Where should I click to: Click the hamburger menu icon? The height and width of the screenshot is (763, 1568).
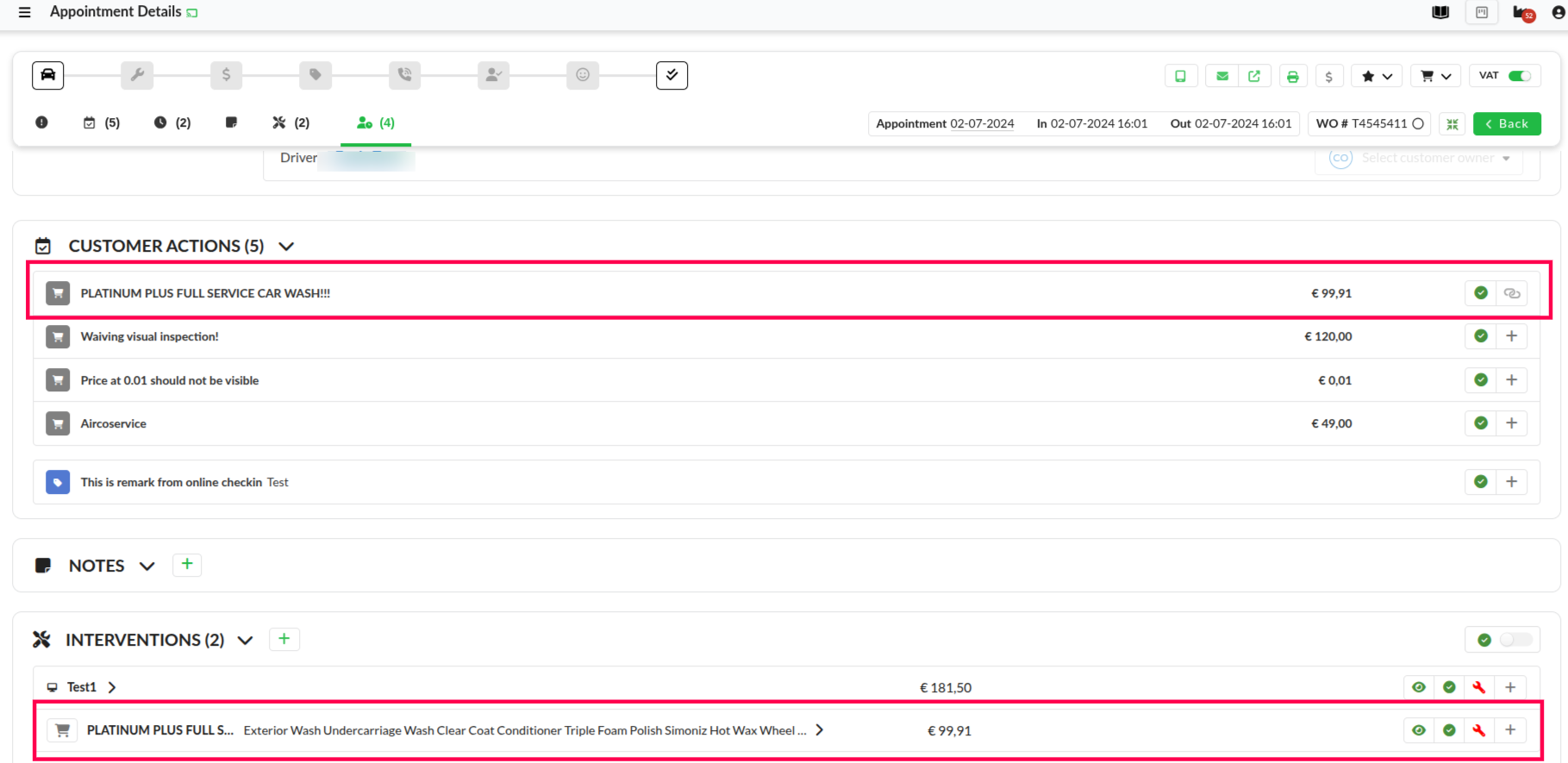(24, 12)
